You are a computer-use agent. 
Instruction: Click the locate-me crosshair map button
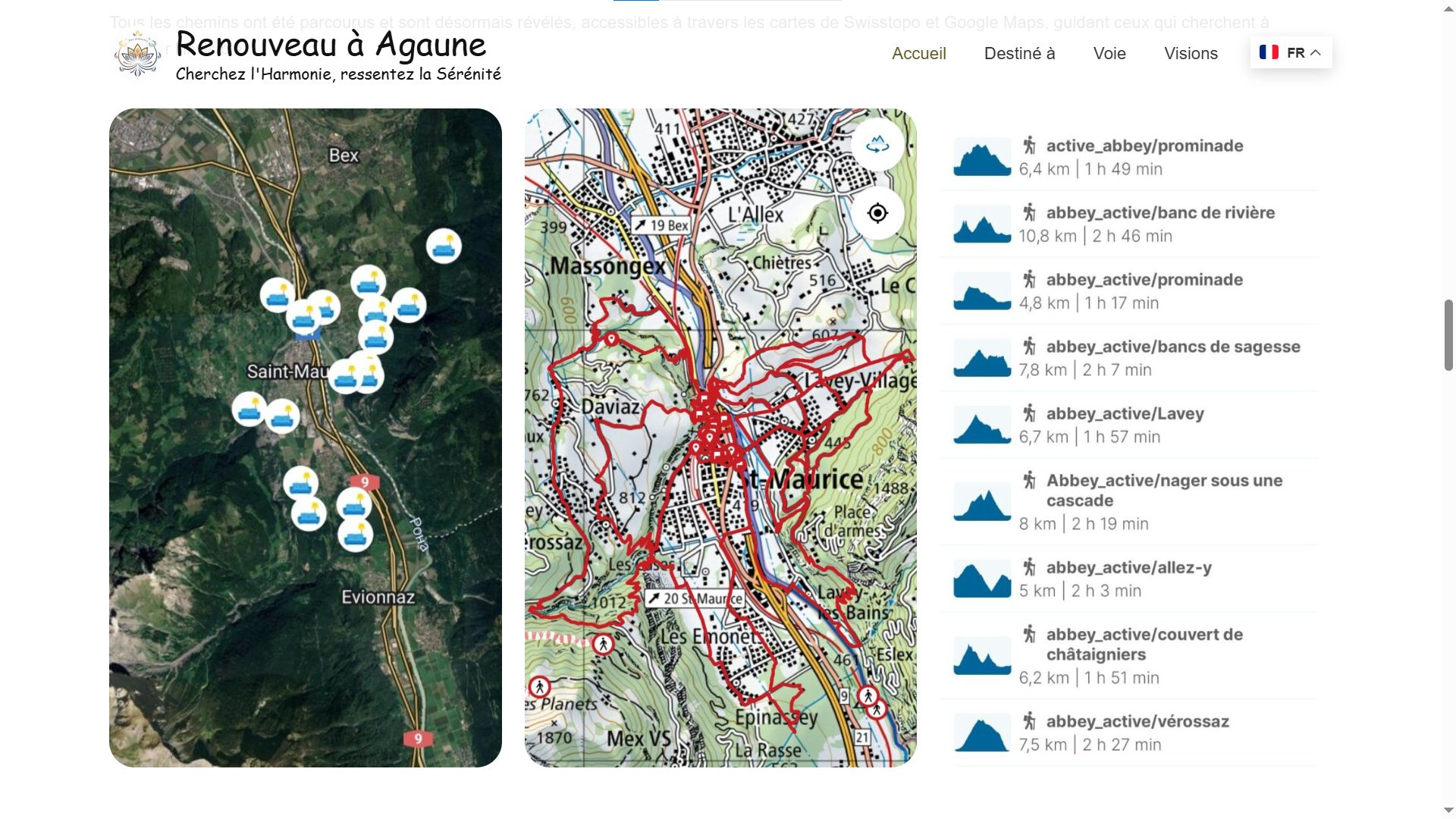coord(877,213)
